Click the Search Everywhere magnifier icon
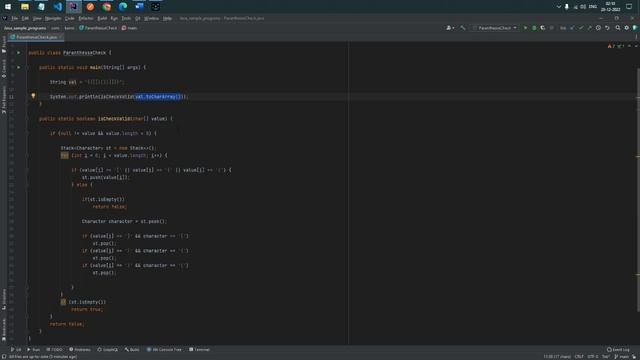Viewport: 640px width, 360px height. click(x=618, y=28)
